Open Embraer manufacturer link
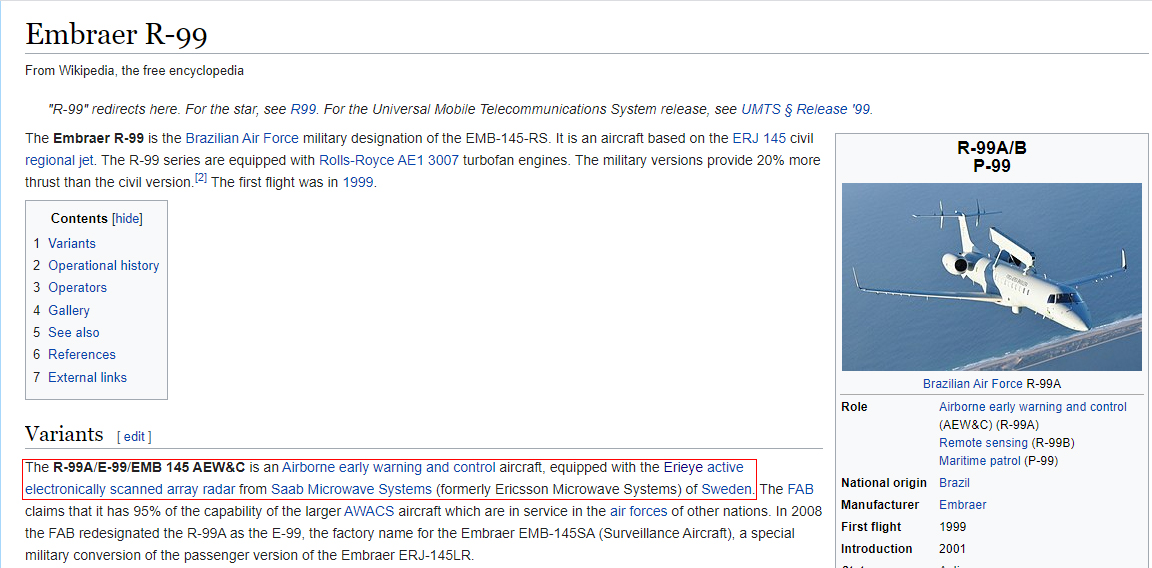1152x568 pixels. [962, 505]
